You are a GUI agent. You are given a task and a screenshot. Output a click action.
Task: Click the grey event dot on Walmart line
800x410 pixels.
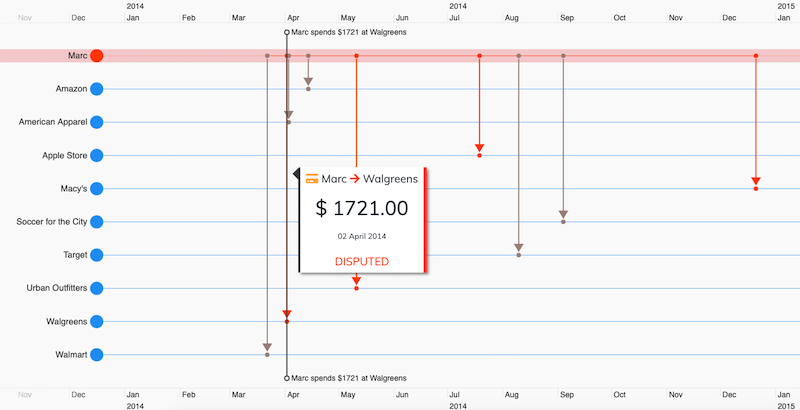pos(267,354)
